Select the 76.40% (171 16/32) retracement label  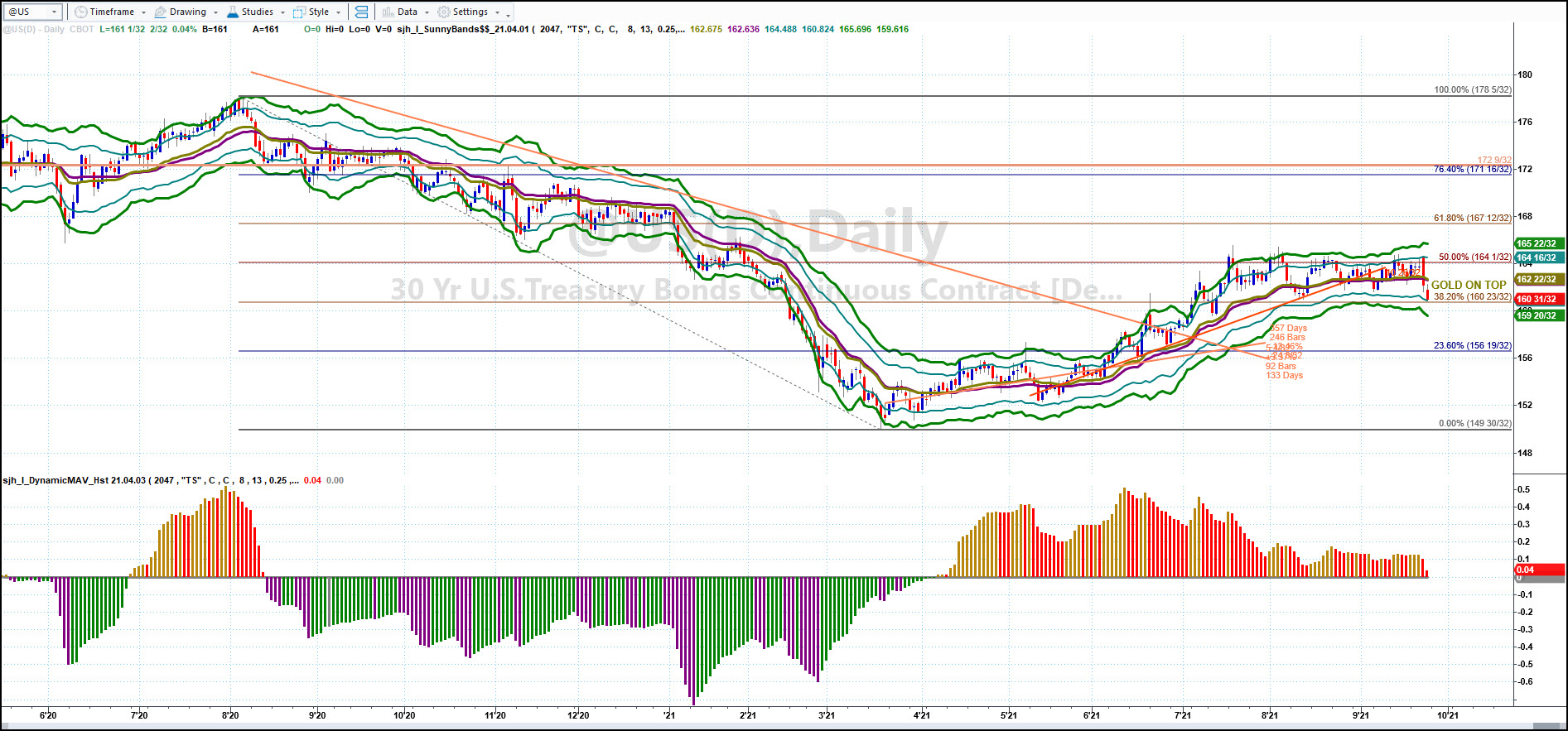pos(1473,169)
